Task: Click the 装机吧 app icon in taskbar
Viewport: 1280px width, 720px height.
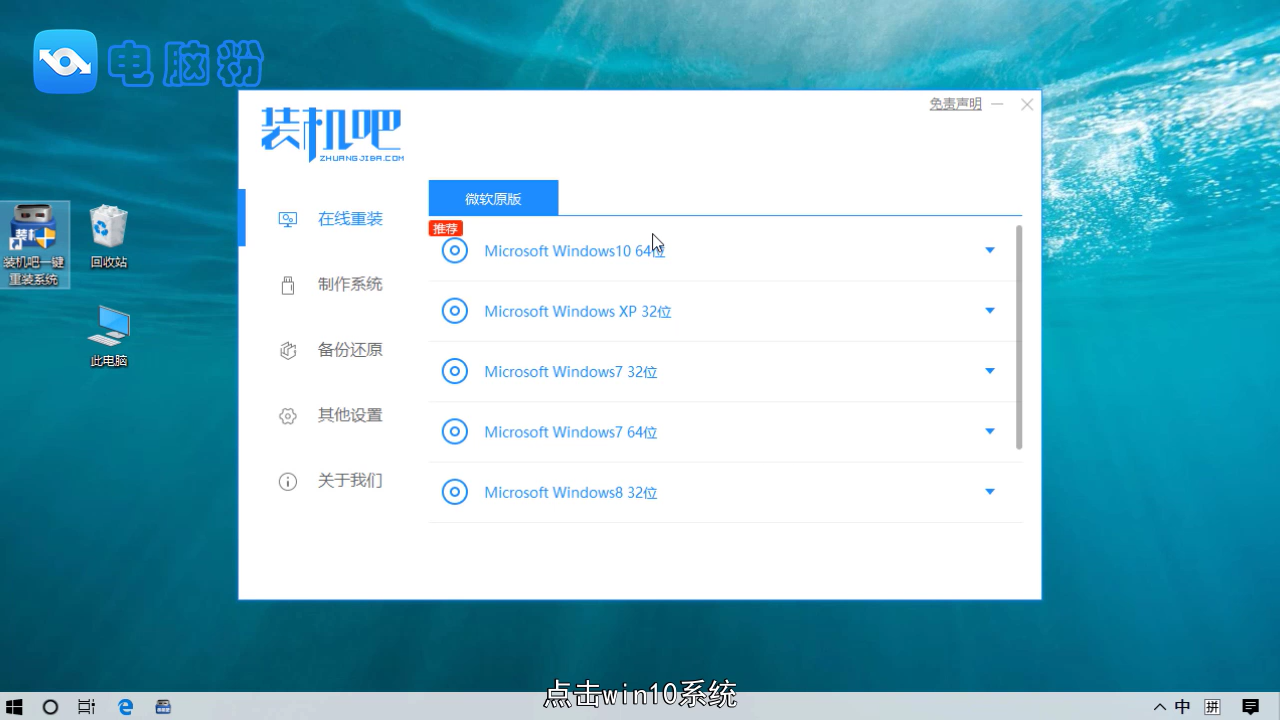Action: pos(162,707)
